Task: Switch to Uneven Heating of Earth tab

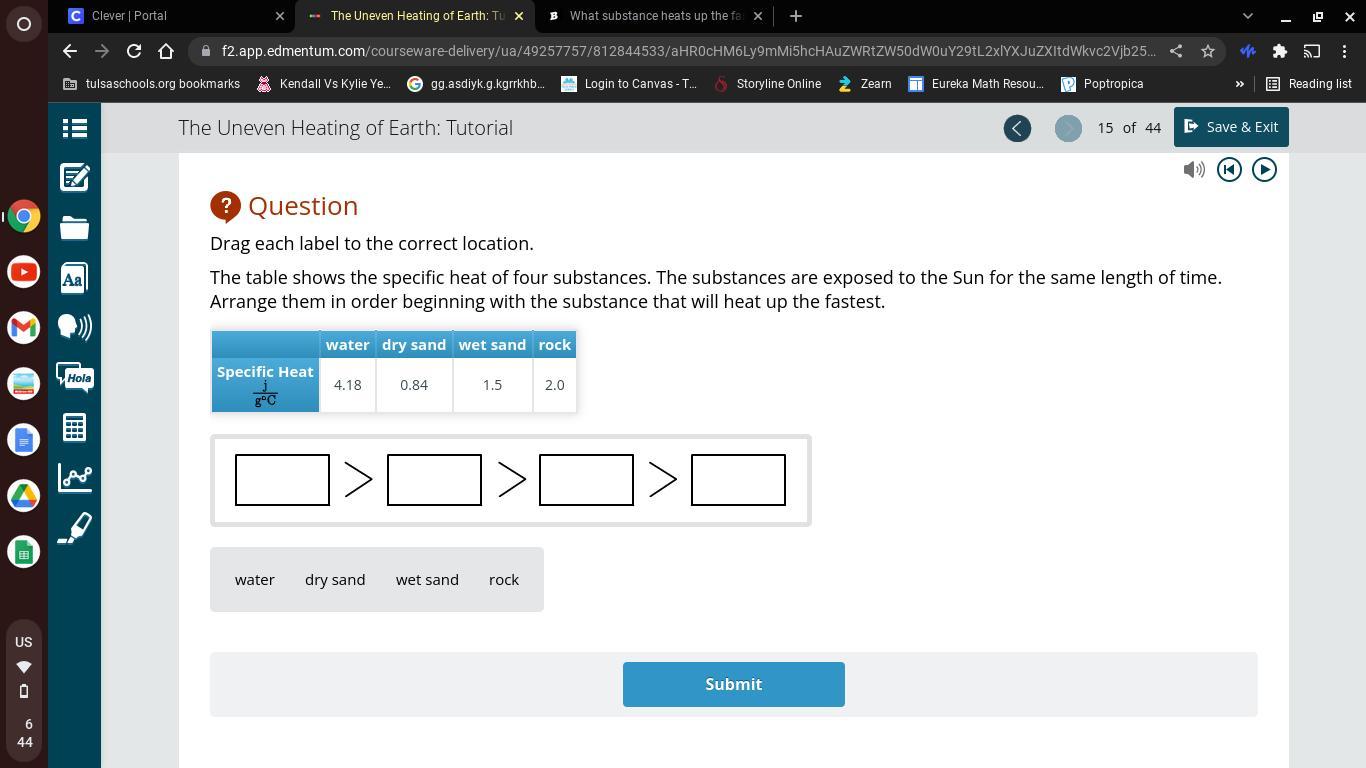Action: click(416, 16)
